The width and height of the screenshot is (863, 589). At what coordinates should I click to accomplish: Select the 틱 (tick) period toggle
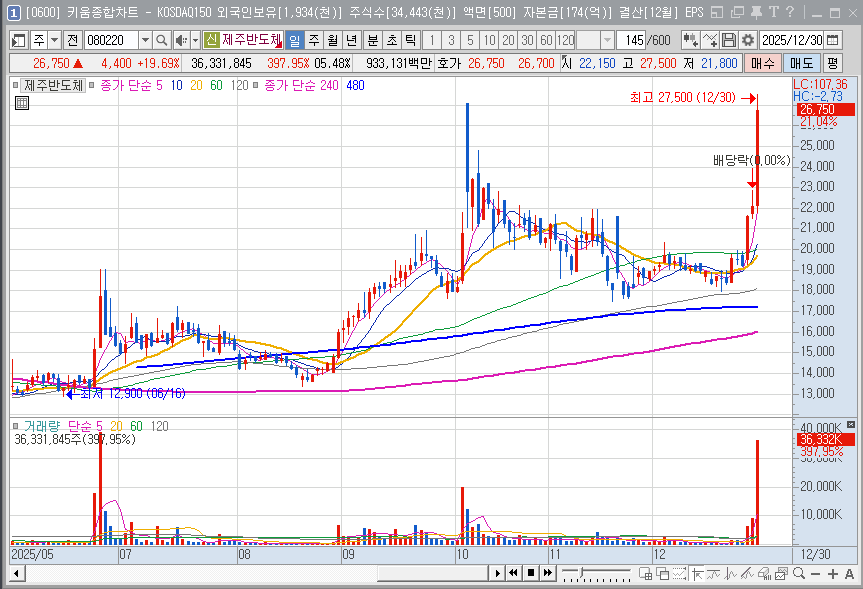[410, 40]
